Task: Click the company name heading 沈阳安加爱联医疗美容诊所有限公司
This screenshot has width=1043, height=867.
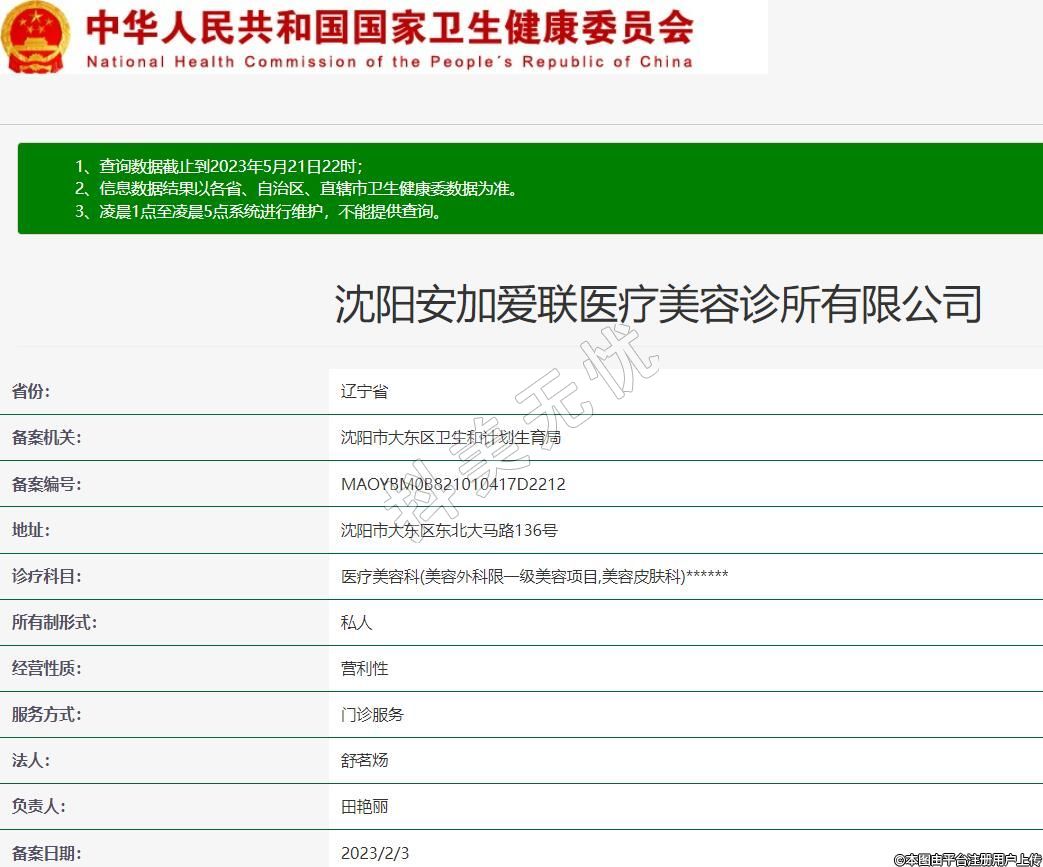Action: (657, 303)
